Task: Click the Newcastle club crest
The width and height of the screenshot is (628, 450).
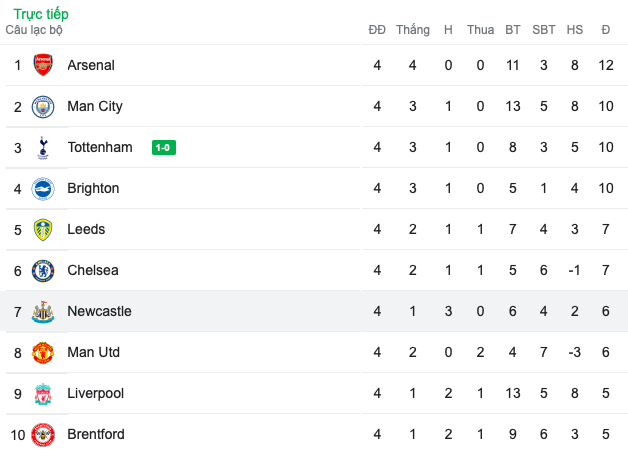Action: coord(43,312)
